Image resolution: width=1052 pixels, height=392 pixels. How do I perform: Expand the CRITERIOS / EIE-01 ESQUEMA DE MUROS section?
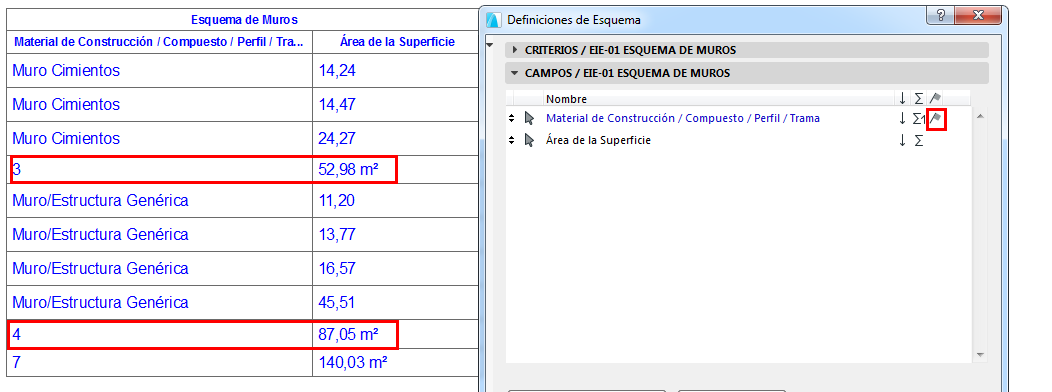pos(515,50)
